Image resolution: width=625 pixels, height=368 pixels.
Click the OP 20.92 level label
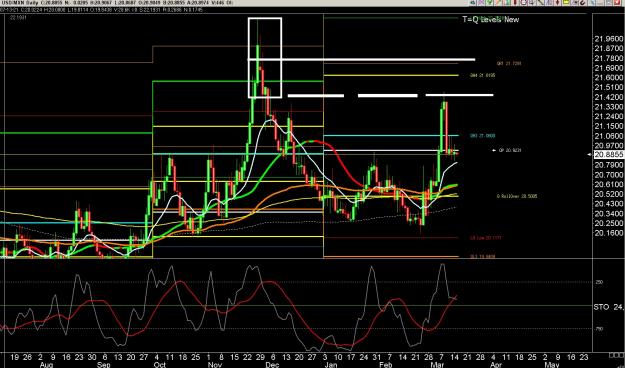coord(510,150)
